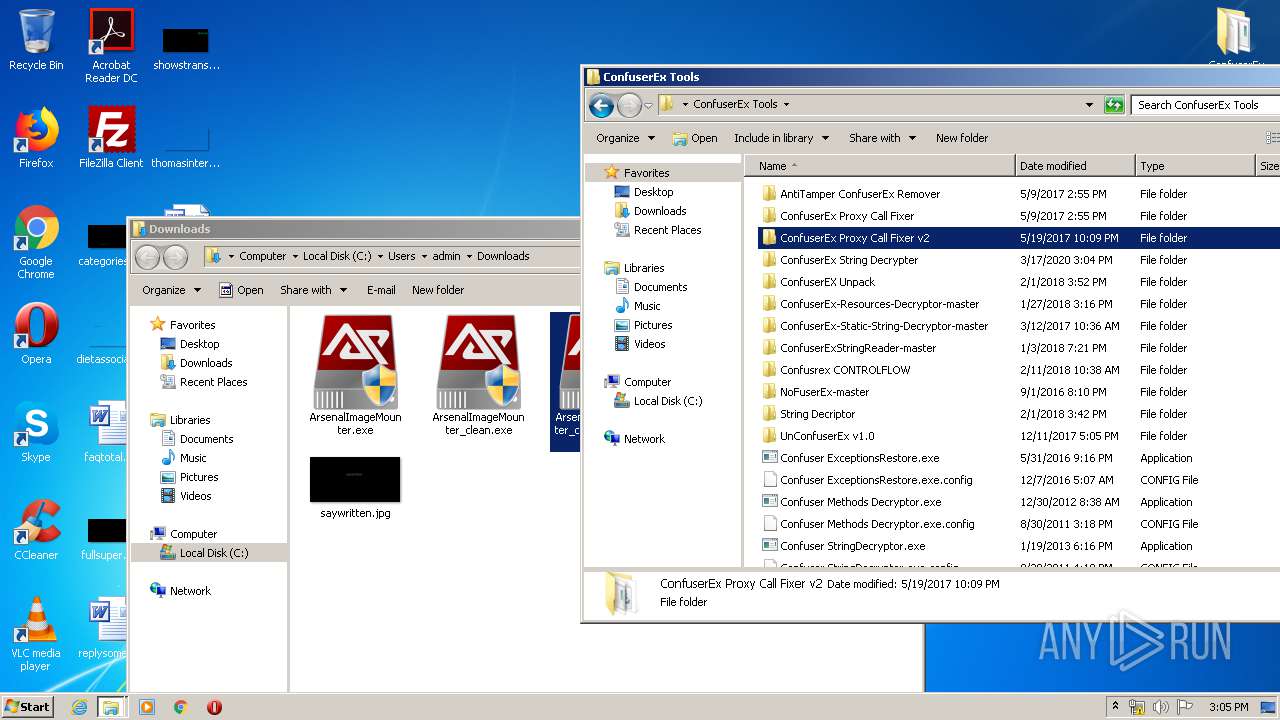Viewport: 1280px width, 720px height.
Task: Click volume icon in system tray
Action: [x=1161, y=707]
